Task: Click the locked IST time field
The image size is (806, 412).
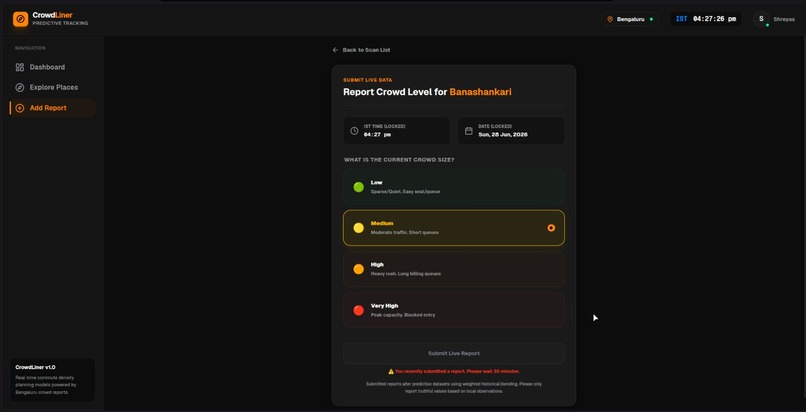Action: coord(396,130)
